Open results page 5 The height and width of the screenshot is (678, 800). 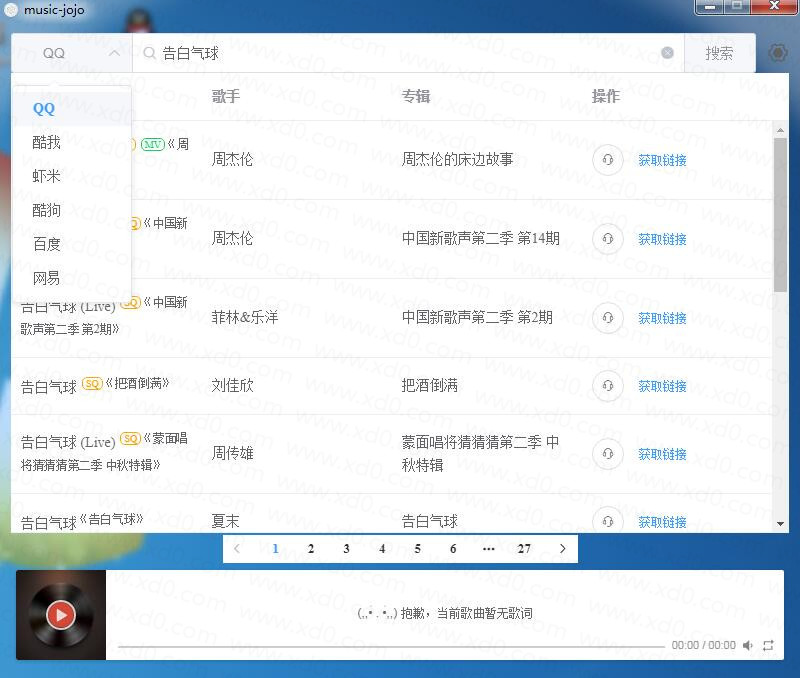pos(417,548)
